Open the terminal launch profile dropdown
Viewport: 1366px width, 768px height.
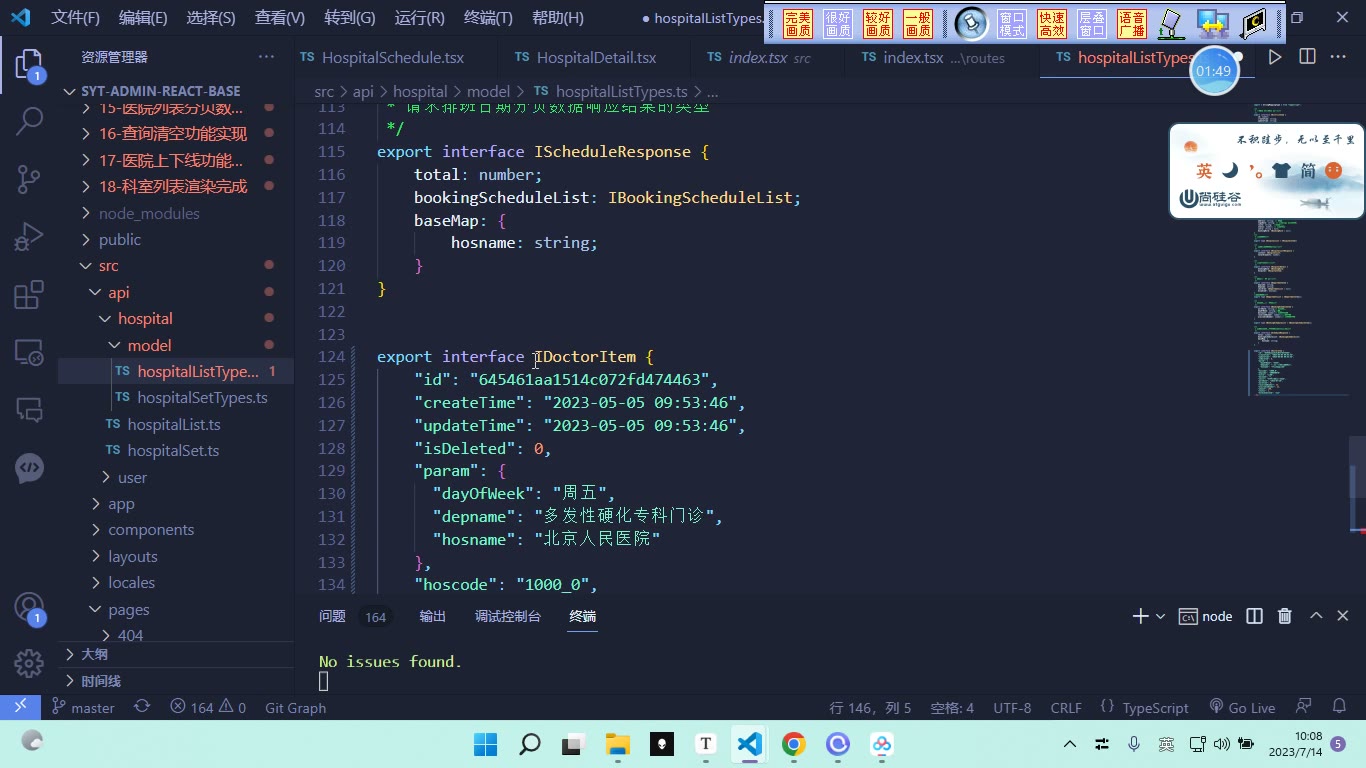[1160, 616]
